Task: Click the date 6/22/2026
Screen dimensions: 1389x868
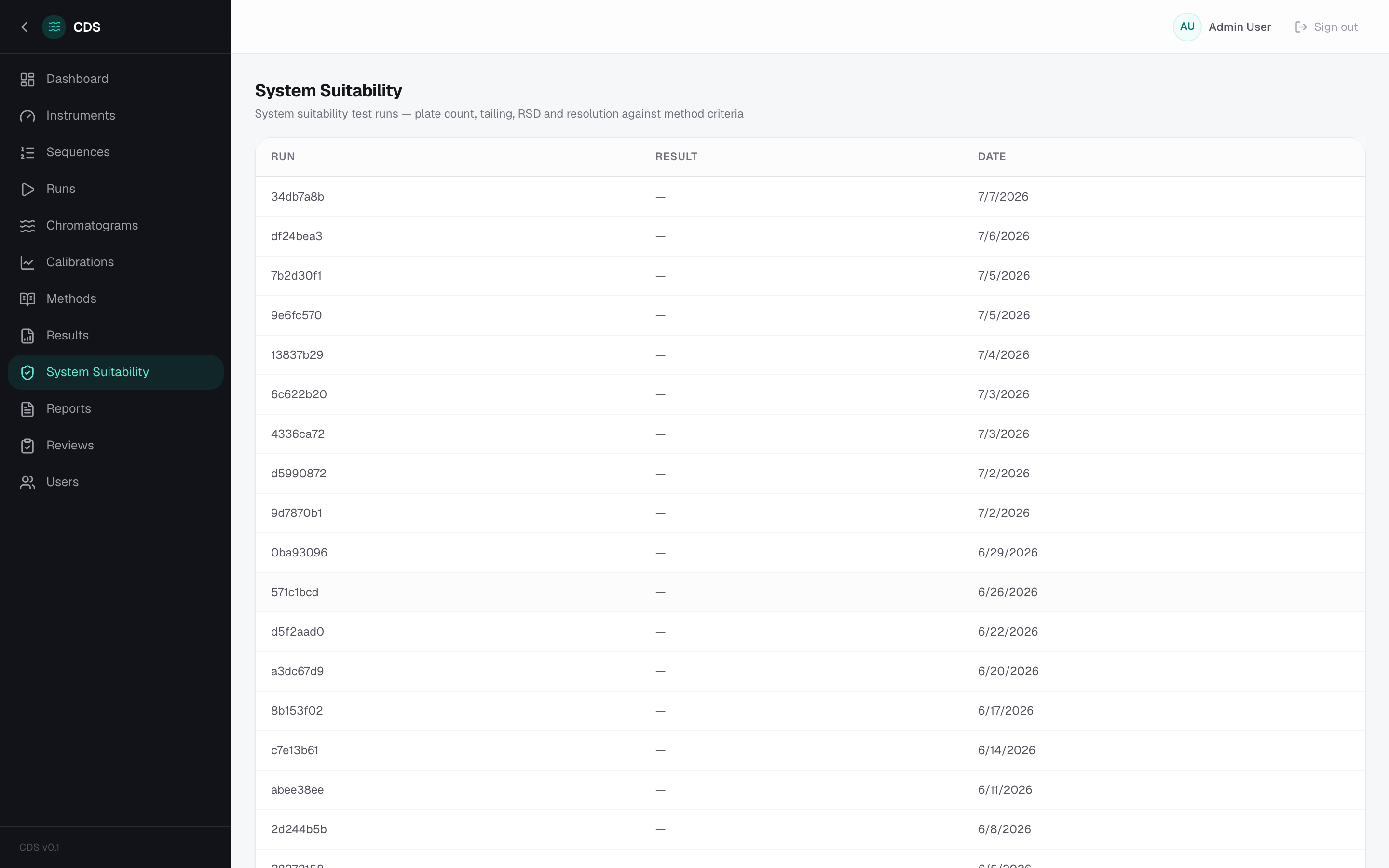Action: coord(1008,632)
